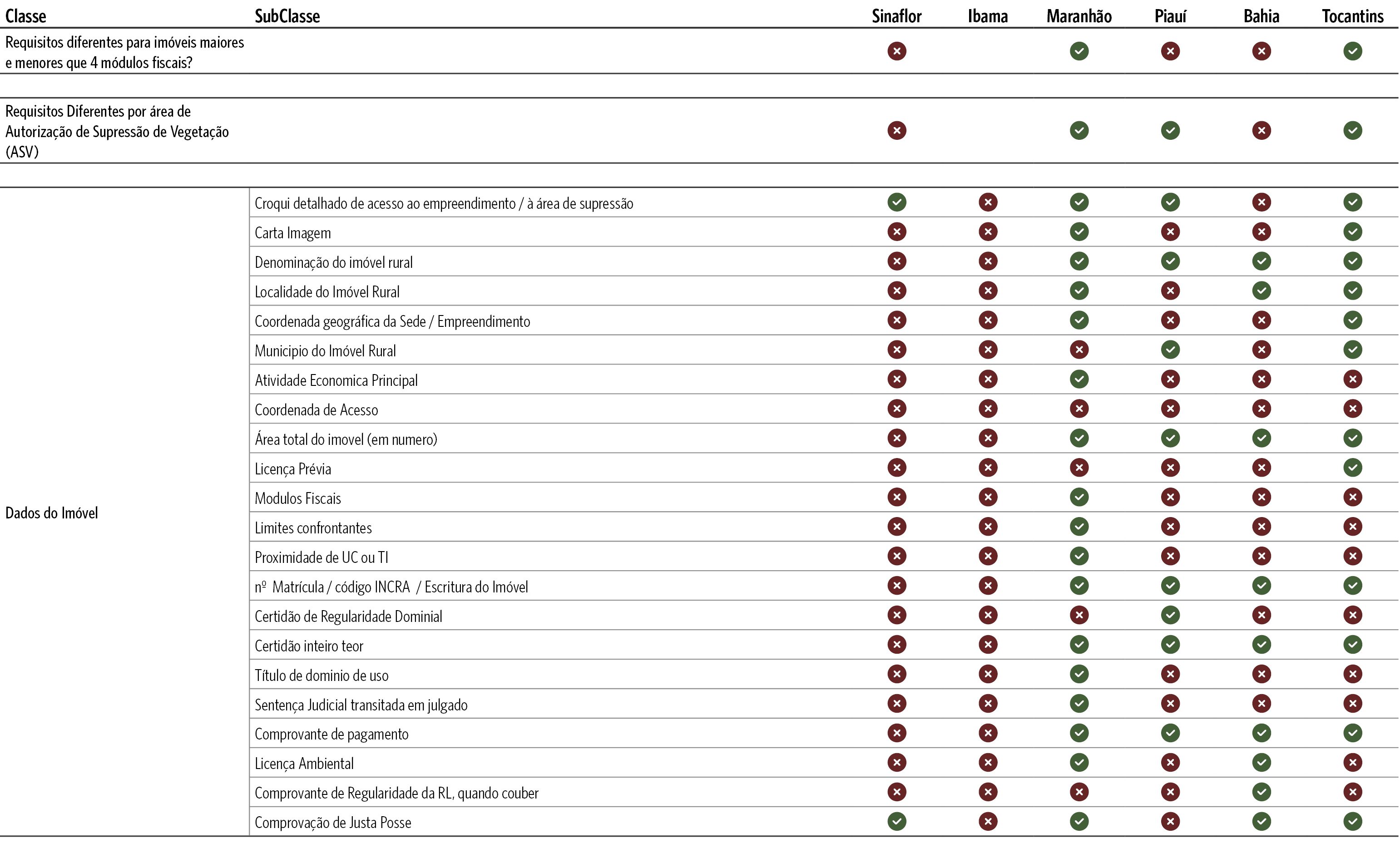Image resolution: width=1400 pixels, height=848 pixels.
Task: Click the Proximidade de UC ou TI label
Action: [321, 557]
